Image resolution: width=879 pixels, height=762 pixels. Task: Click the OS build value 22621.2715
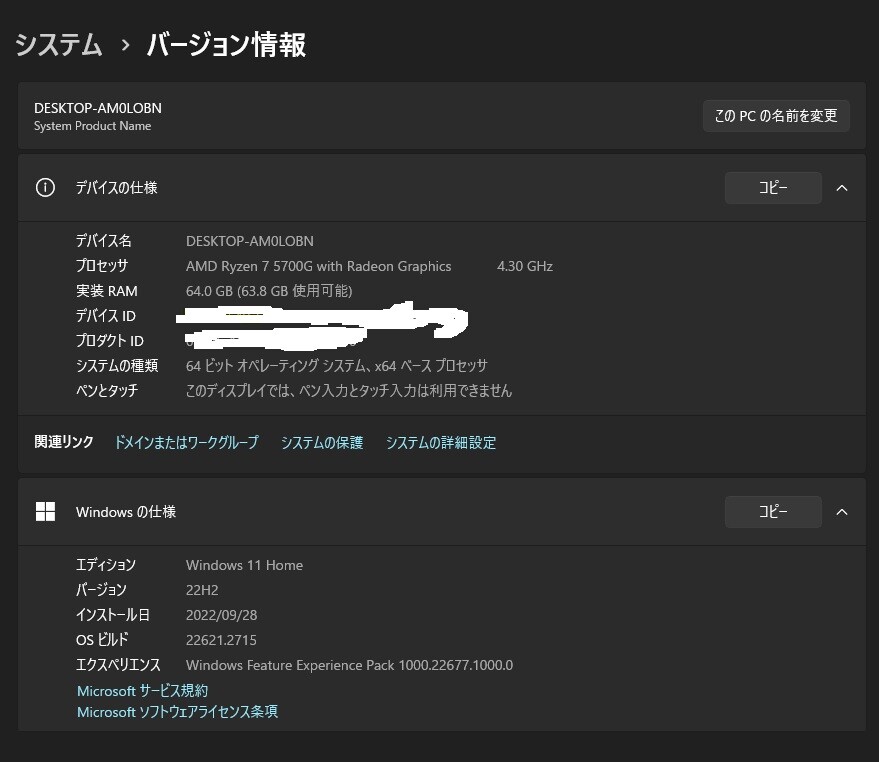pos(221,640)
